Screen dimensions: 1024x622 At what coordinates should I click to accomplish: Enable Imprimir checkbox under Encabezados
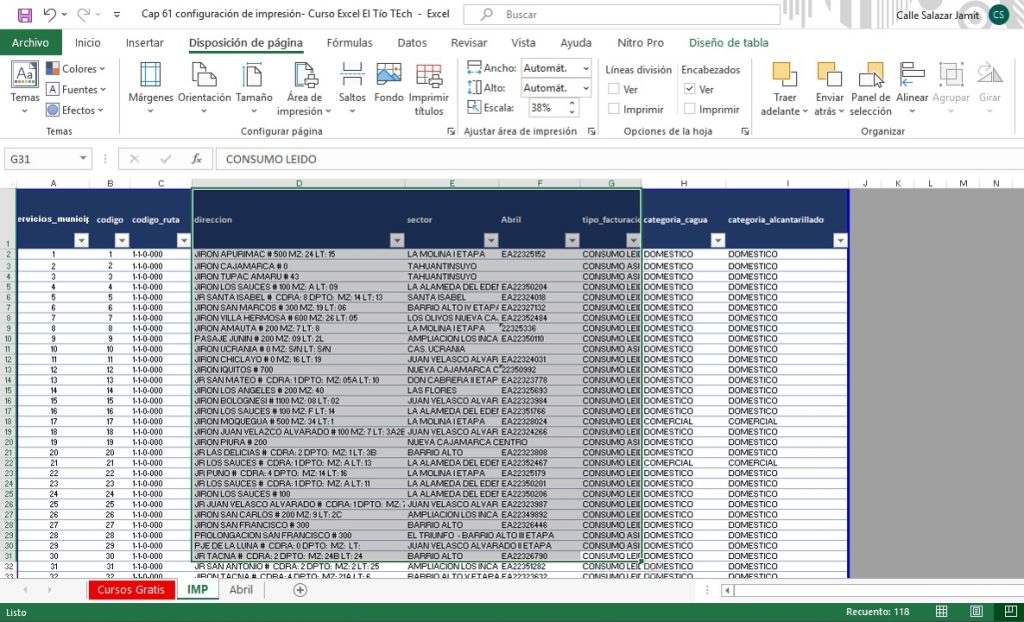(x=690, y=109)
